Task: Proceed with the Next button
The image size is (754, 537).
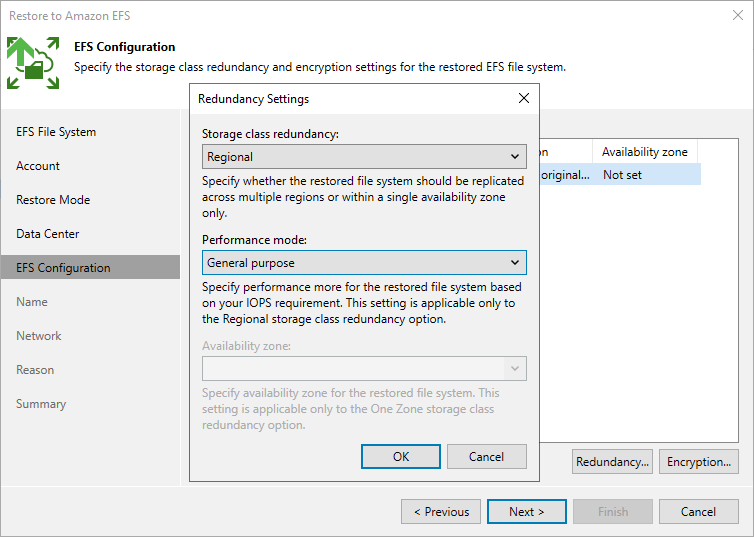Action: click(527, 512)
